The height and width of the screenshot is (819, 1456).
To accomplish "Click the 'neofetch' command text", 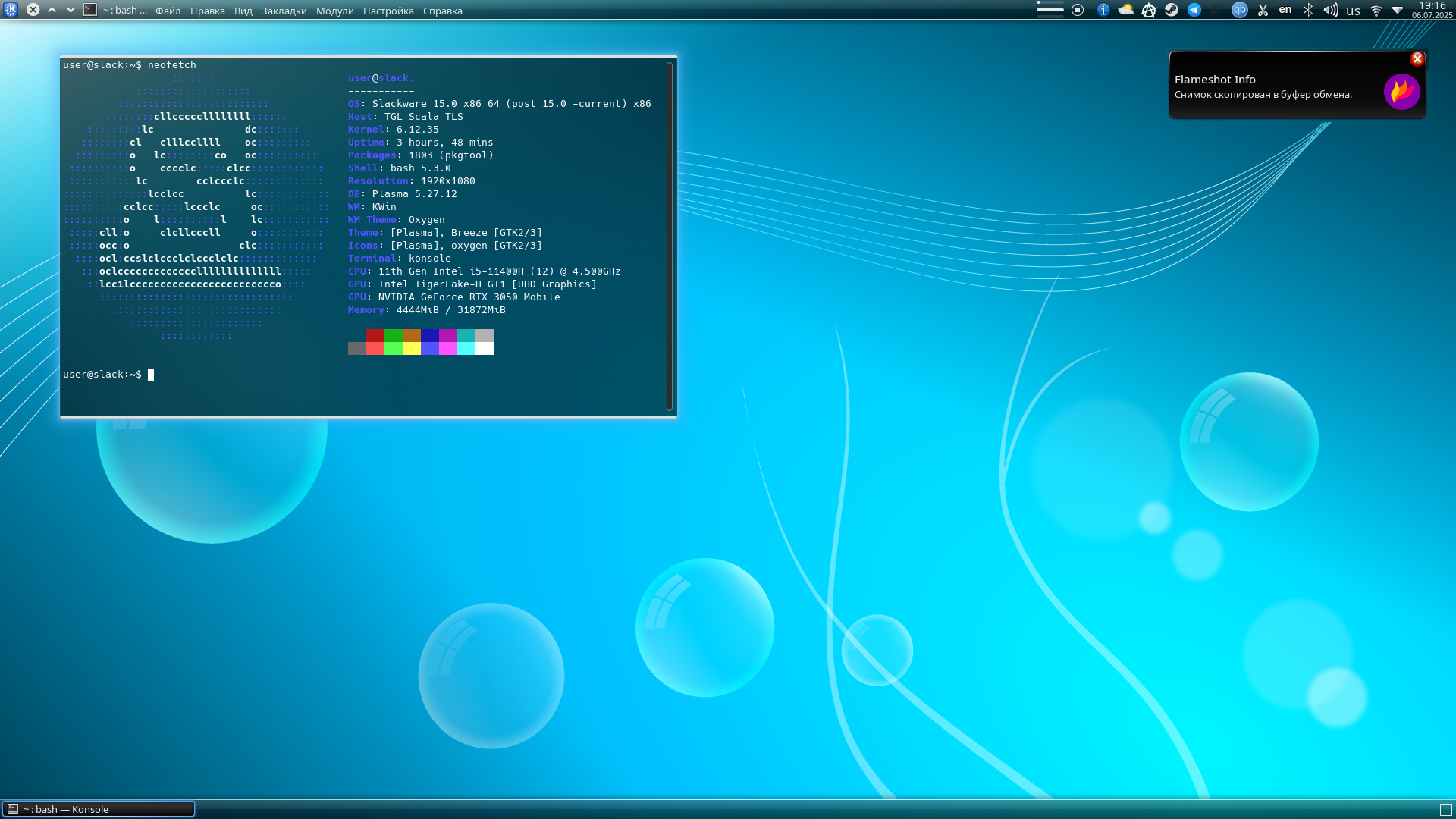I will [172, 65].
